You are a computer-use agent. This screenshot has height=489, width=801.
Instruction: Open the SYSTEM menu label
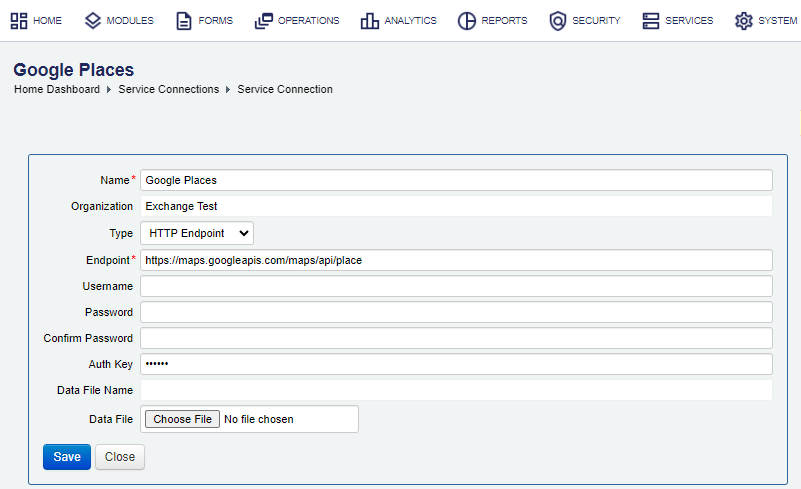[778, 20]
